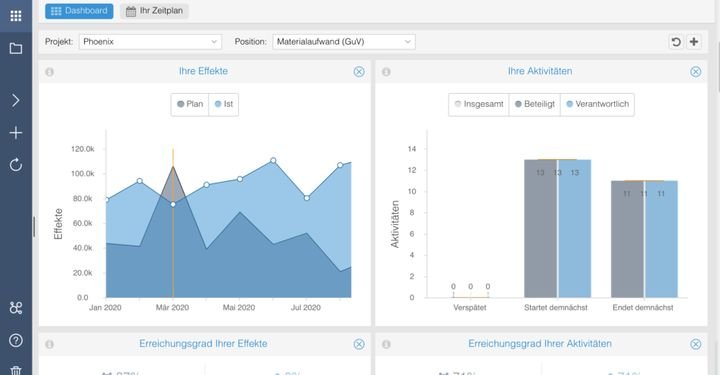Close the Ihre Effekte widget

359,72
